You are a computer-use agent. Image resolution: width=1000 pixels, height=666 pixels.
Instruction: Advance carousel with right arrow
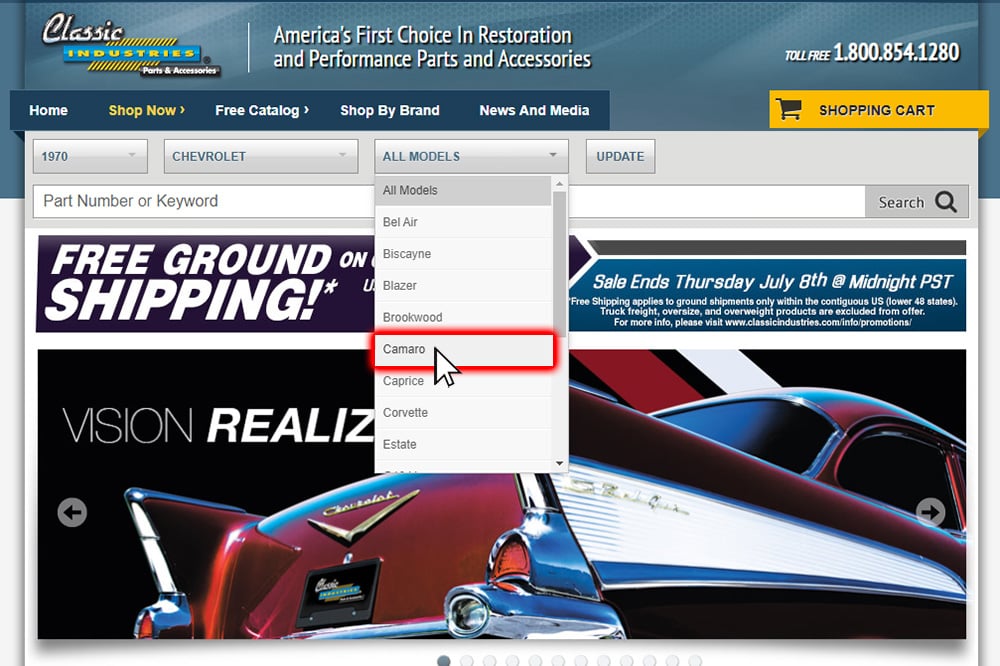(930, 512)
